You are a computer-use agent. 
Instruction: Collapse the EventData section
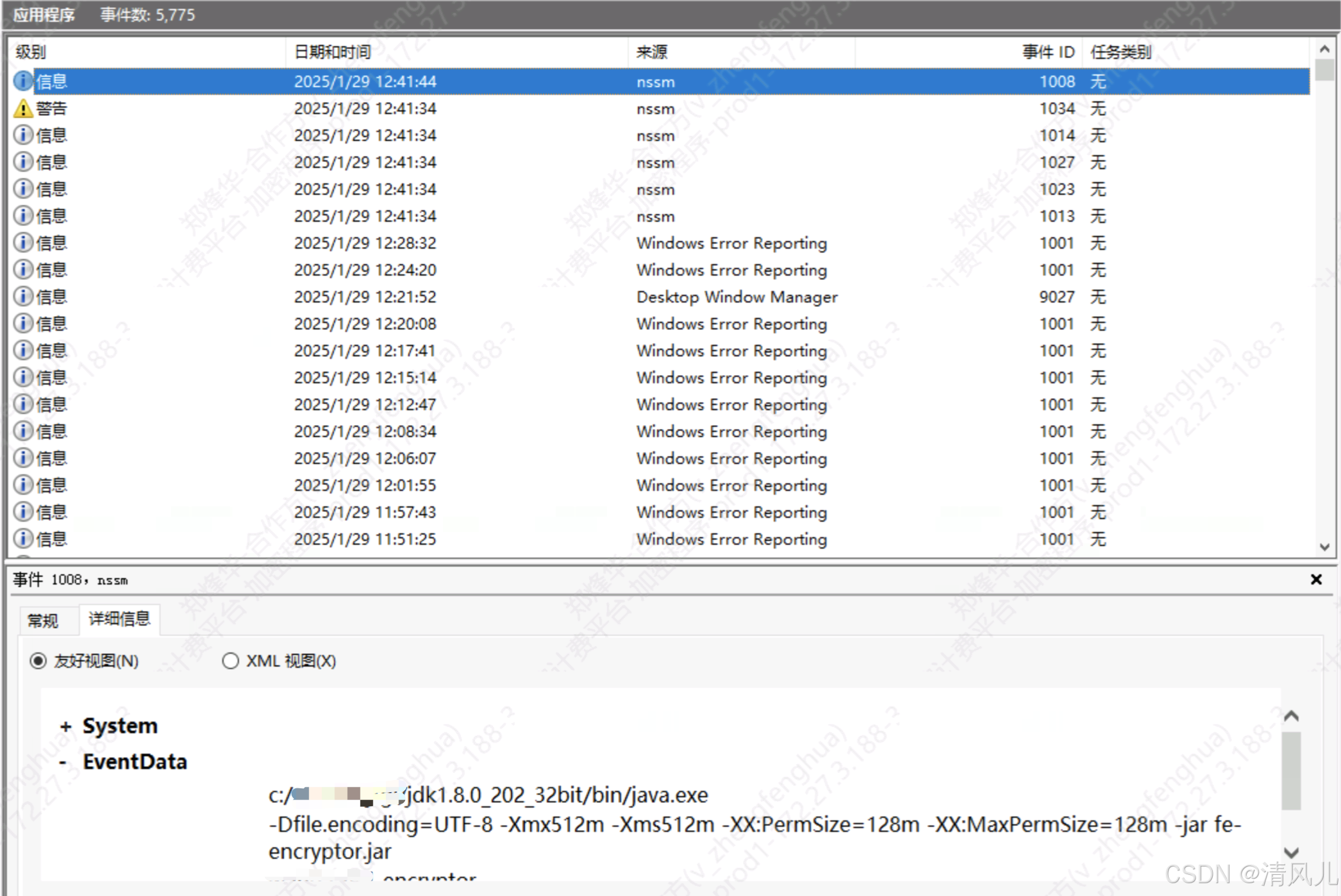click(x=63, y=761)
